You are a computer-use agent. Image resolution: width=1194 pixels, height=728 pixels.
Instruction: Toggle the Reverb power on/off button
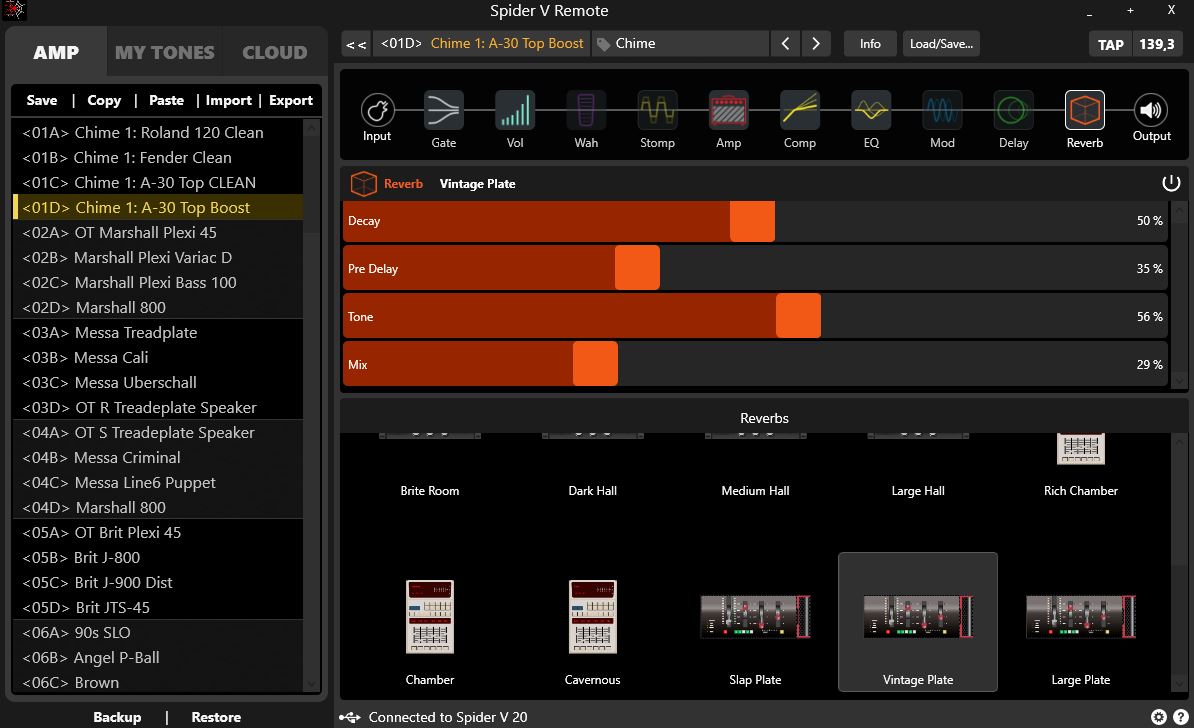click(1170, 183)
